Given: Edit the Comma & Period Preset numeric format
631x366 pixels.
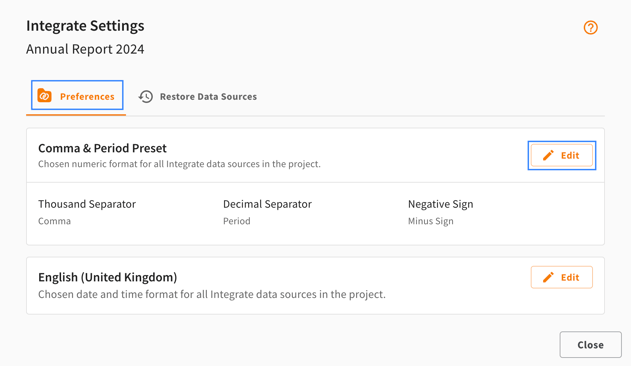Looking at the screenshot, I should 561,155.
